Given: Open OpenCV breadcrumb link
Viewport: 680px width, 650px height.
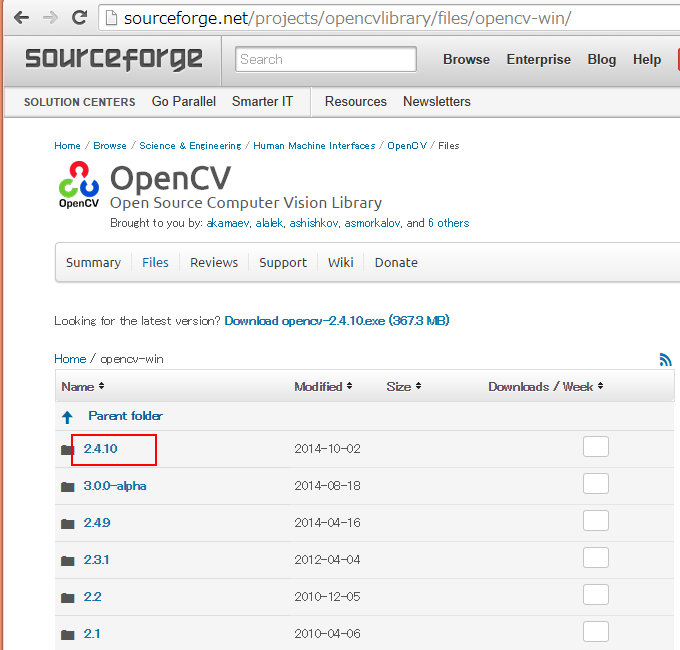Looking at the screenshot, I should click(407, 146).
